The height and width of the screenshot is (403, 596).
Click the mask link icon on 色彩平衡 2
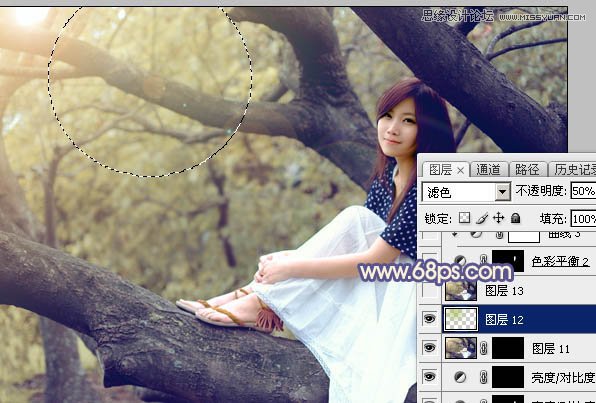[483, 260]
